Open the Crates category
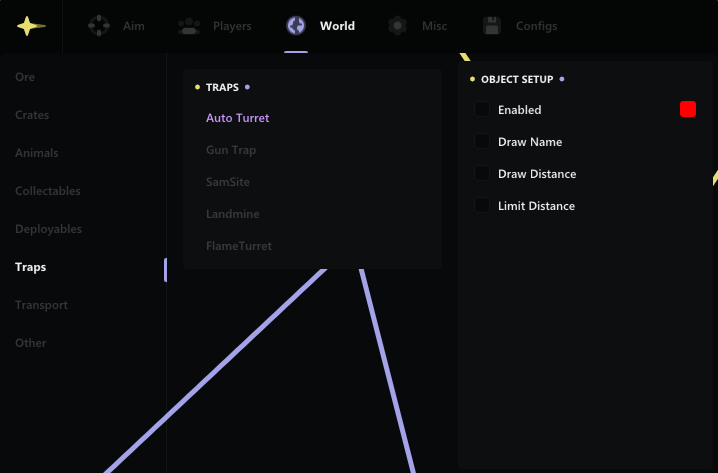Viewport: 718px width, 473px height. pyautogui.click(x=32, y=115)
